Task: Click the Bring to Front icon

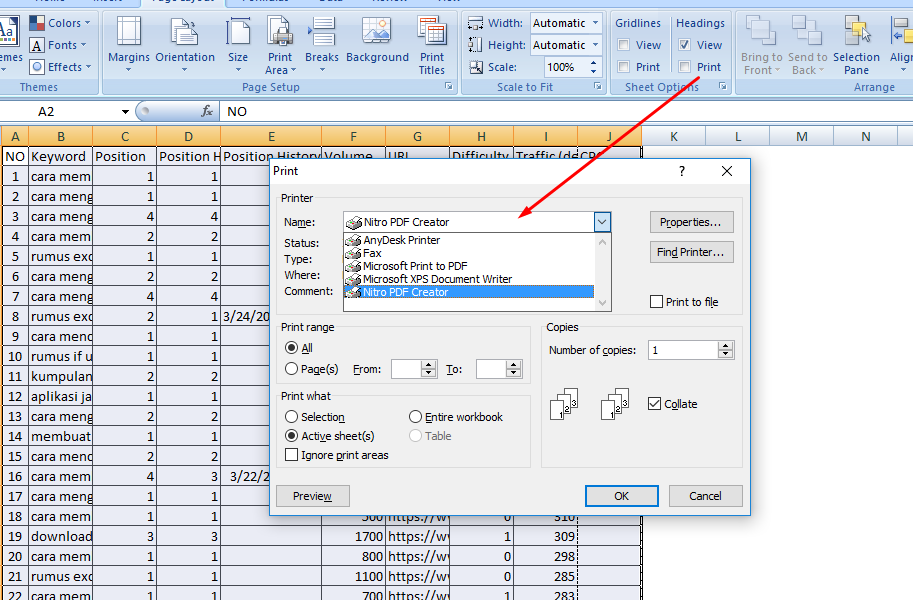Action: coord(761,32)
